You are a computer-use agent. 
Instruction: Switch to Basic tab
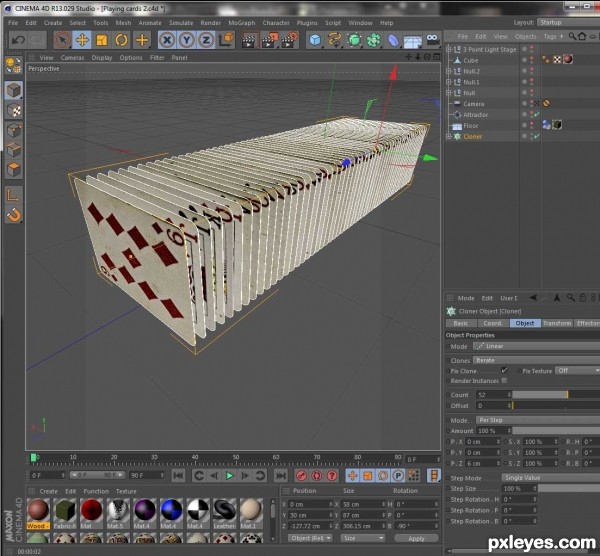(461, 323)
